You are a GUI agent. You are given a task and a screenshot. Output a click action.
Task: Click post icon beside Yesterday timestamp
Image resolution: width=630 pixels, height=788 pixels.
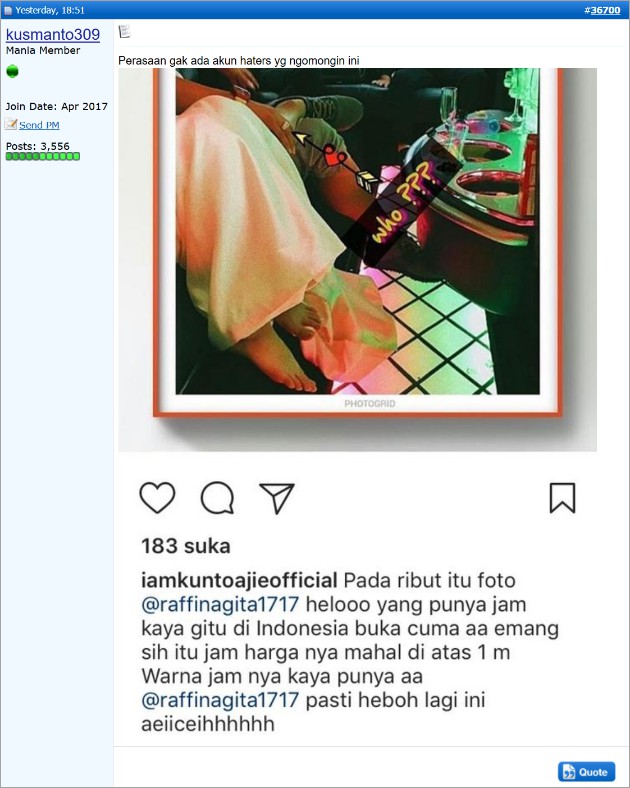(8, 11)
